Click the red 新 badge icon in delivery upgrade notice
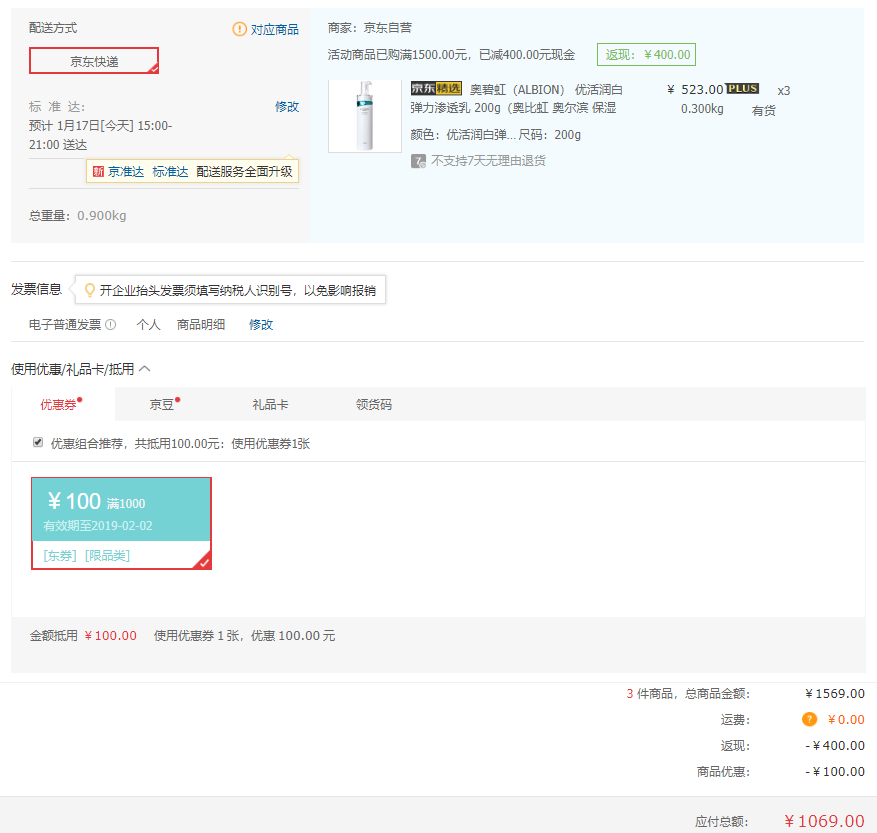877x833 pixels. [98, 172]
